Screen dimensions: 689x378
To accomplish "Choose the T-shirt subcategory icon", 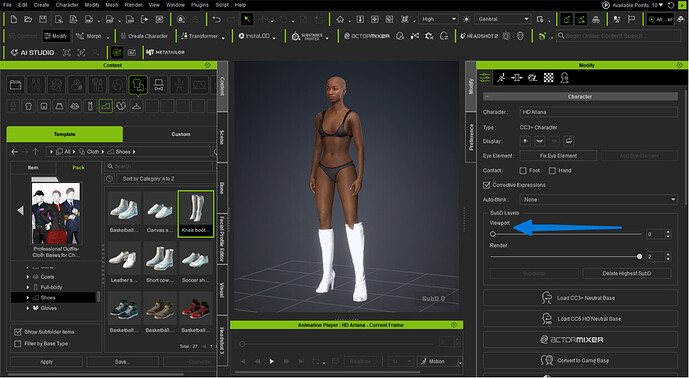I will pyautogui.click(x=29, y=106).
